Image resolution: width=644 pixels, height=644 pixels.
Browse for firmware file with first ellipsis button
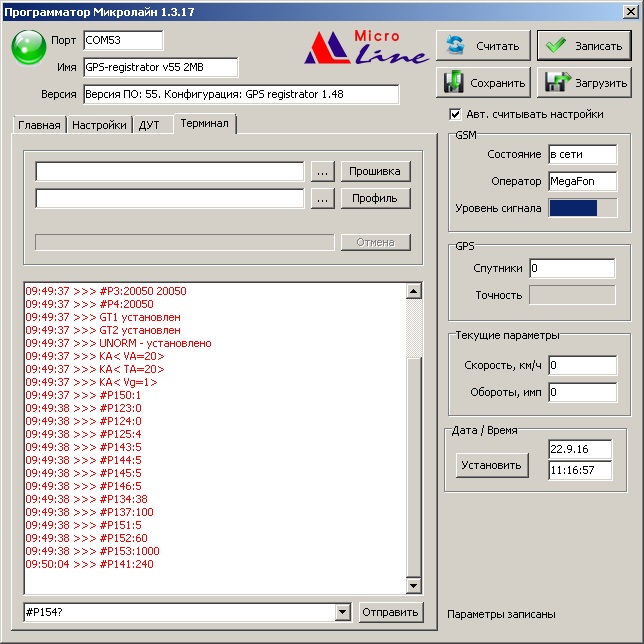[321, 171]
